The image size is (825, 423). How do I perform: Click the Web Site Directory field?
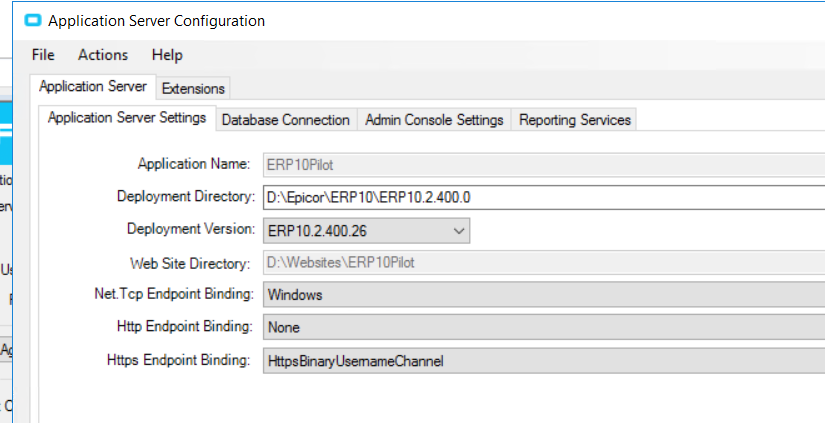pyautogui.click(x=540, y=263)
